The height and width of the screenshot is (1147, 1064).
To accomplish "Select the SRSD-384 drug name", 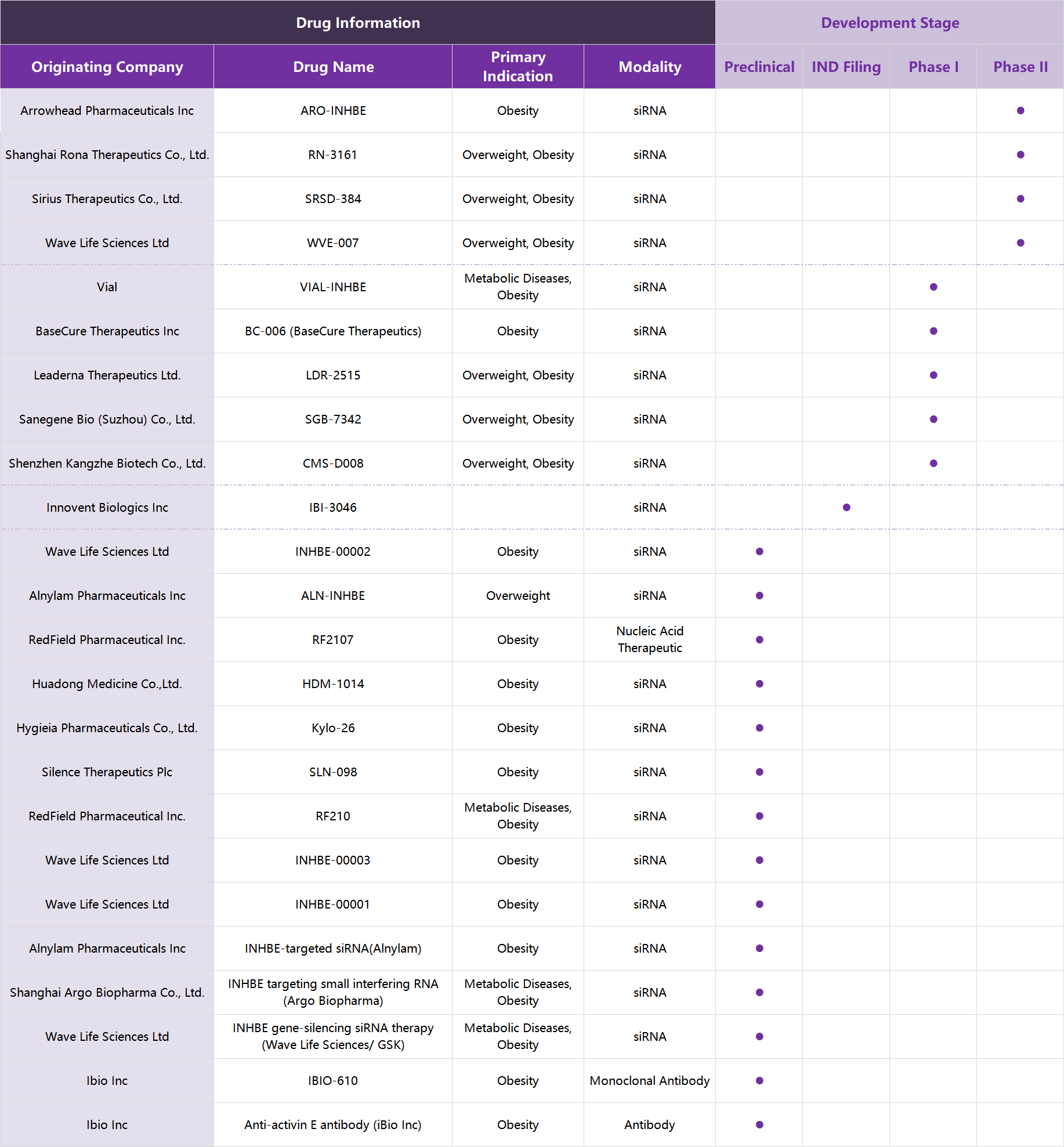I will (x=333, y=199).
